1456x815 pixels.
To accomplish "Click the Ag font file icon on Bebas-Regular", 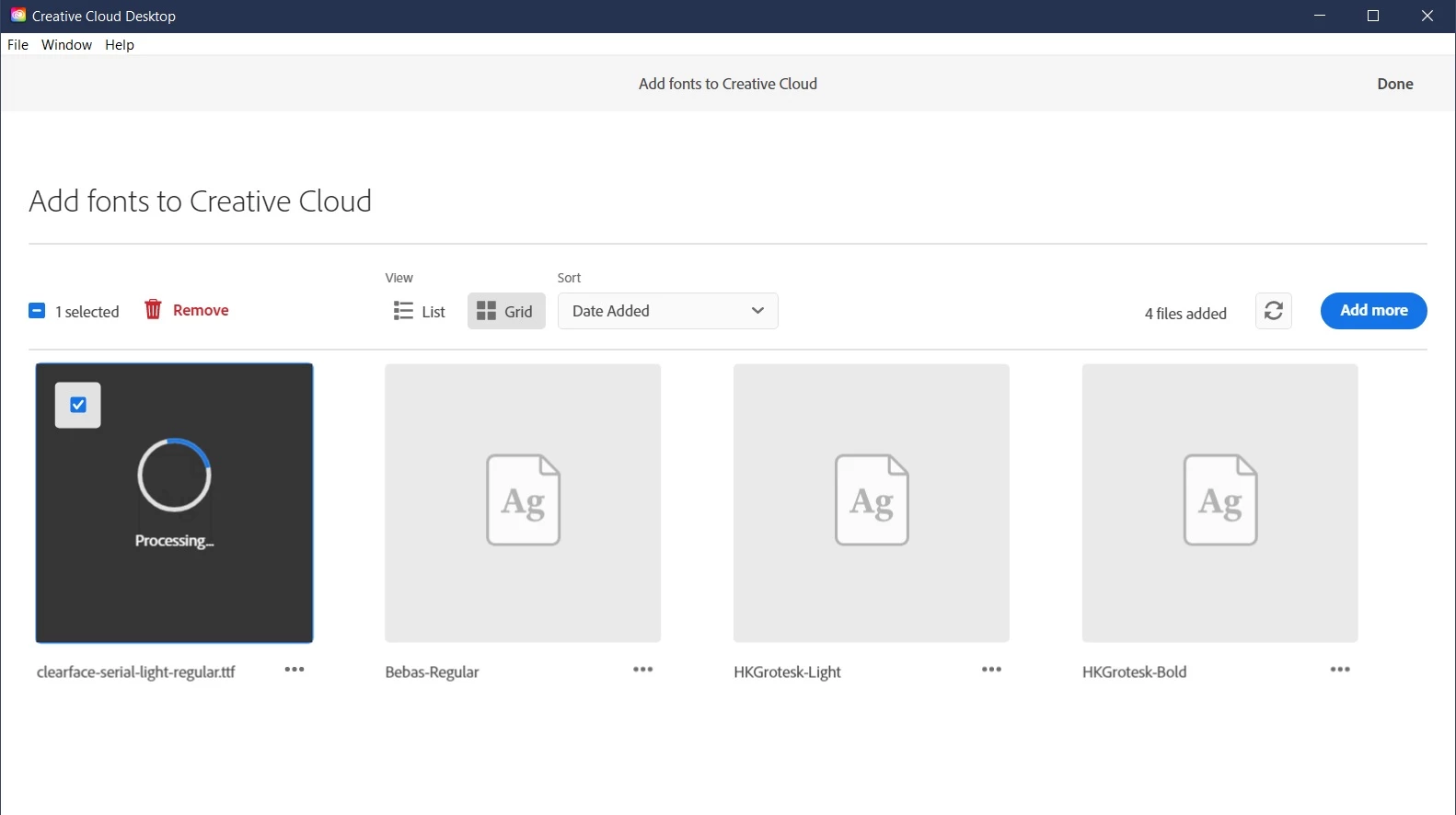I will pos(523,499).
